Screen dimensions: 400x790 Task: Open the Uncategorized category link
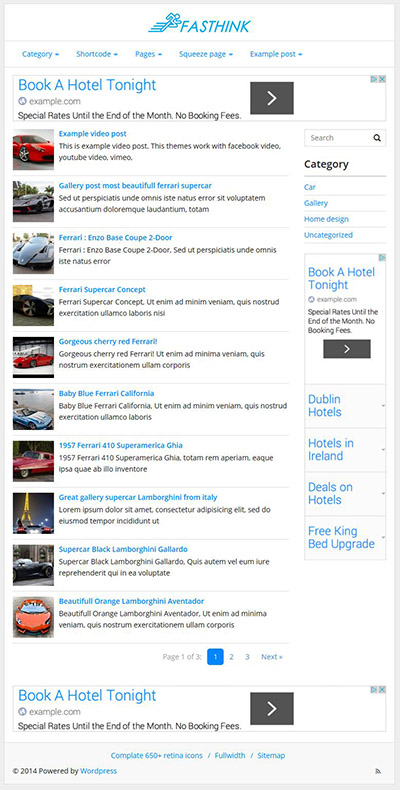[x=328, y=235]
